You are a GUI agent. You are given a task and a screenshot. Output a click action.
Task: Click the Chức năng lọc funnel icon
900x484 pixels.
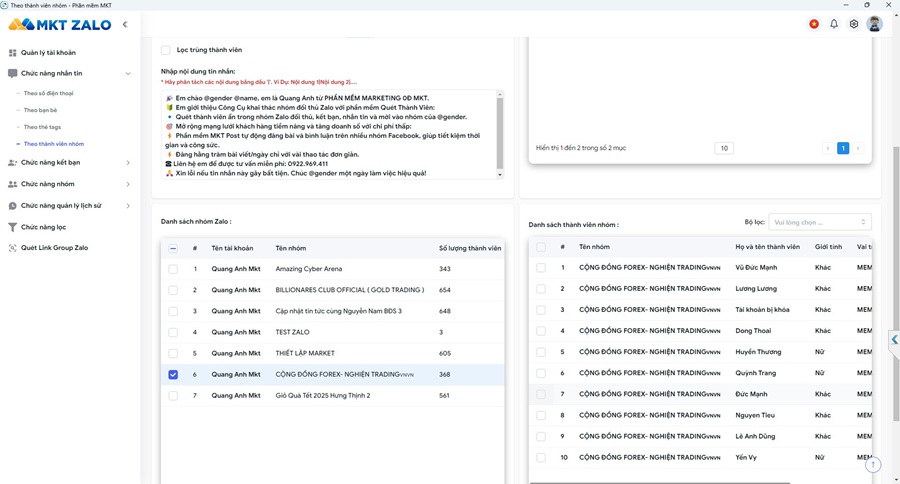[13, 227]
